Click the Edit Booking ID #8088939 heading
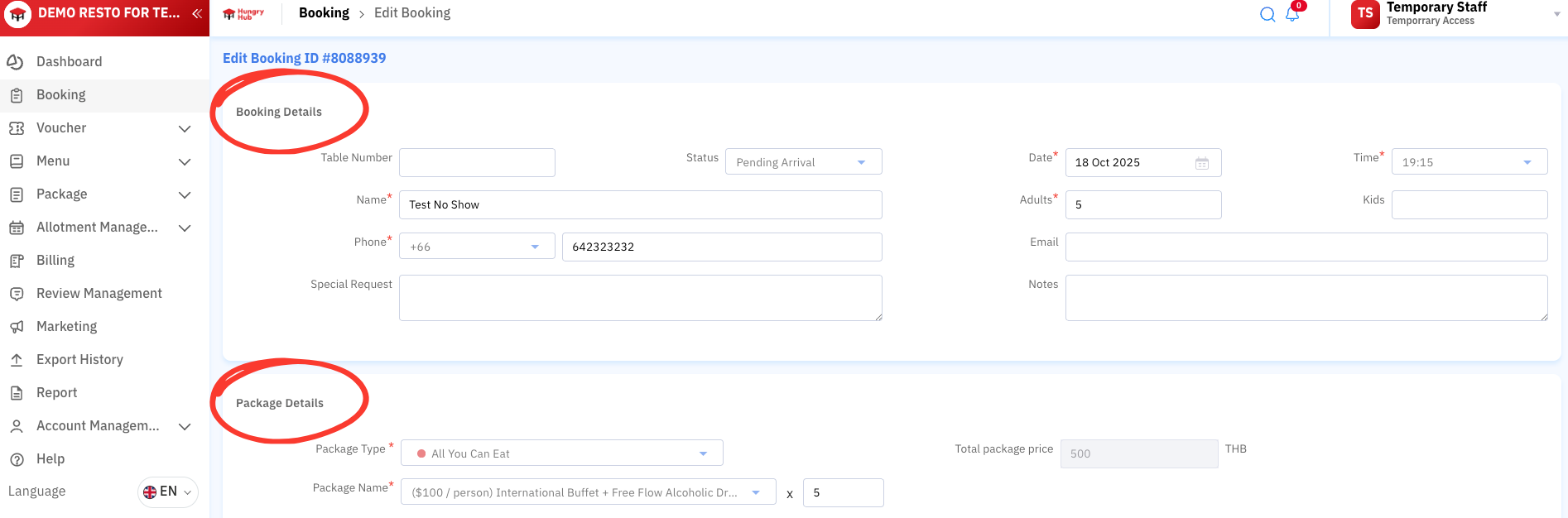This screenshot has width=1568, height=518. [304, 58]
